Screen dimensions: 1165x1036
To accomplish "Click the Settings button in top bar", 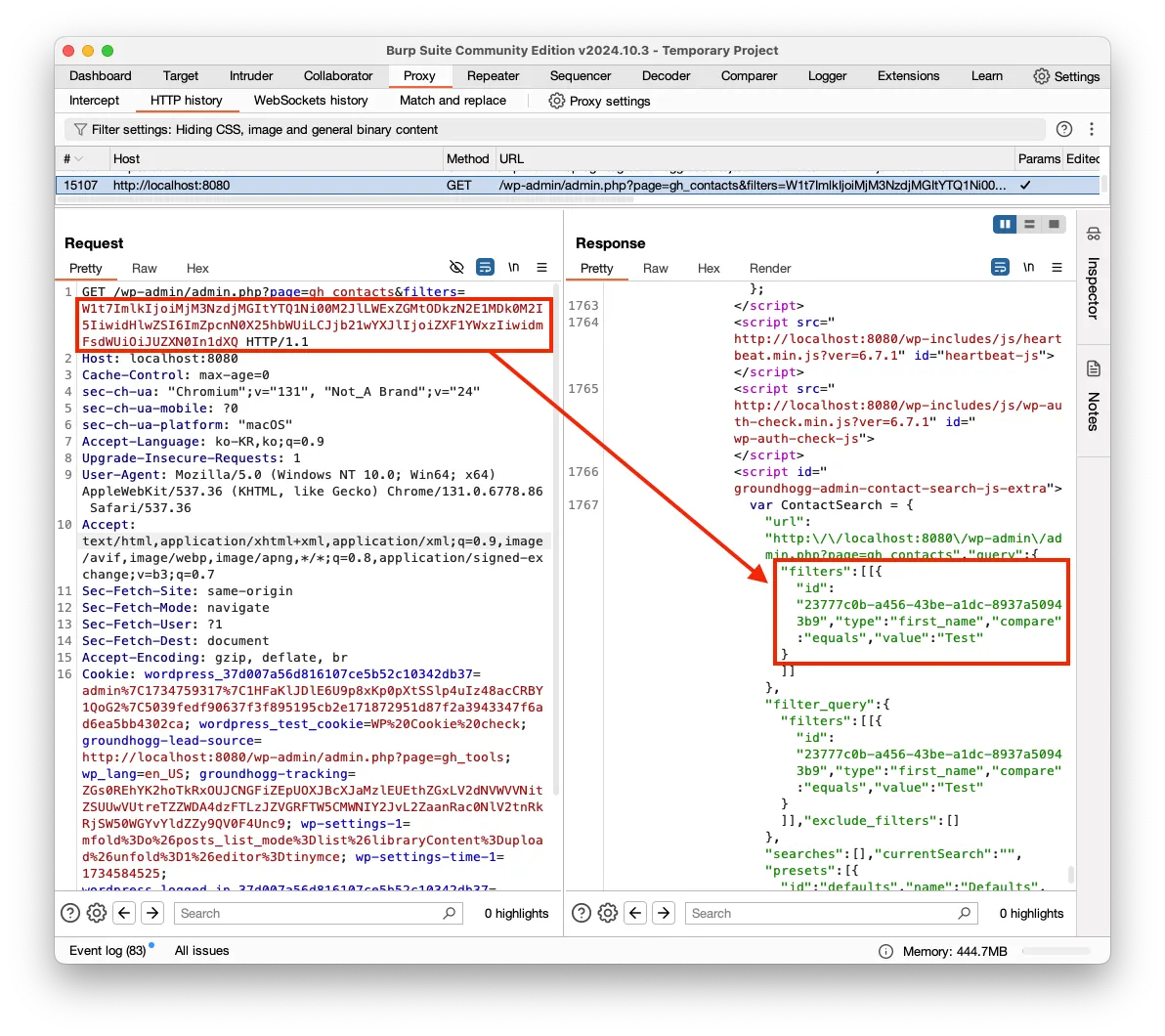I will (x=1066, y=76).
